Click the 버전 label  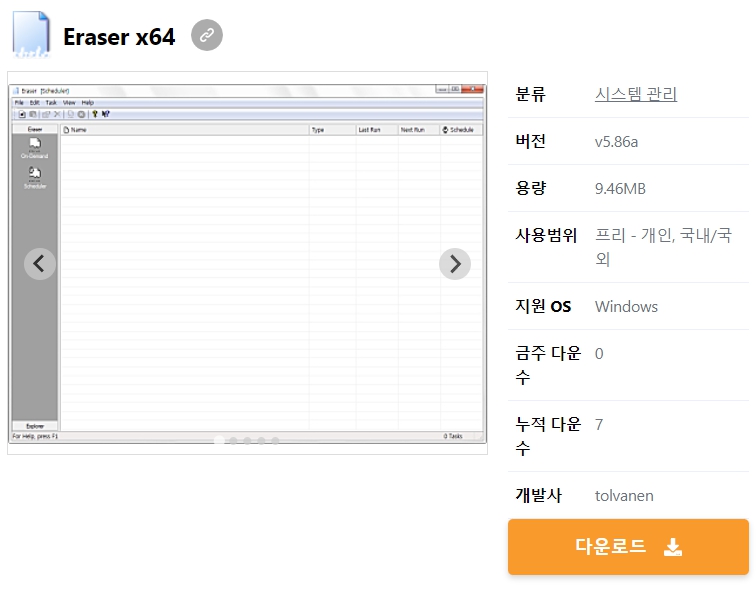(530, 141)
